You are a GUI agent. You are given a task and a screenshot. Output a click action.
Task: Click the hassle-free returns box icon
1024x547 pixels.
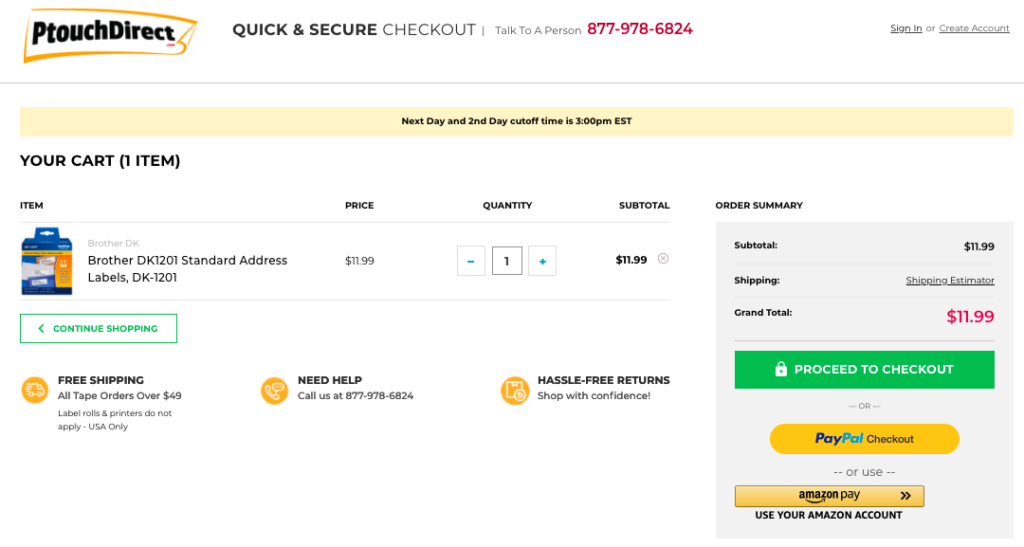(x=514, y=390)
